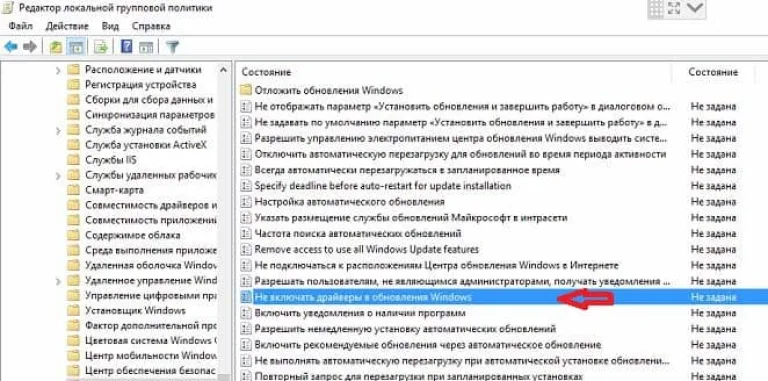
Task: Export list using the toolbar icon
Action: click(101, 47)
